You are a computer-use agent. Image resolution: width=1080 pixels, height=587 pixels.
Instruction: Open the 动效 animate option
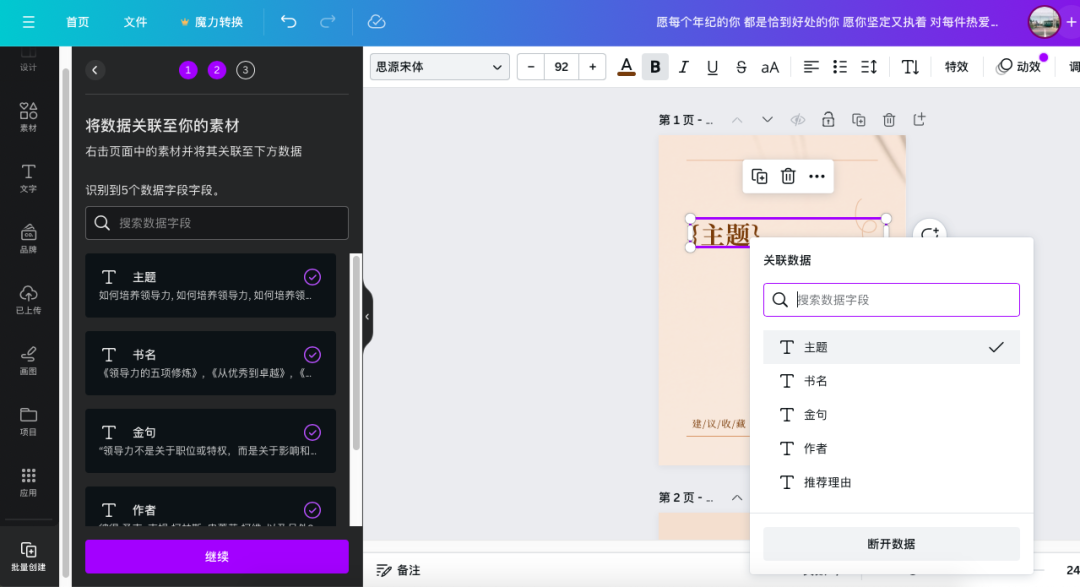(x=1019, y=67)
